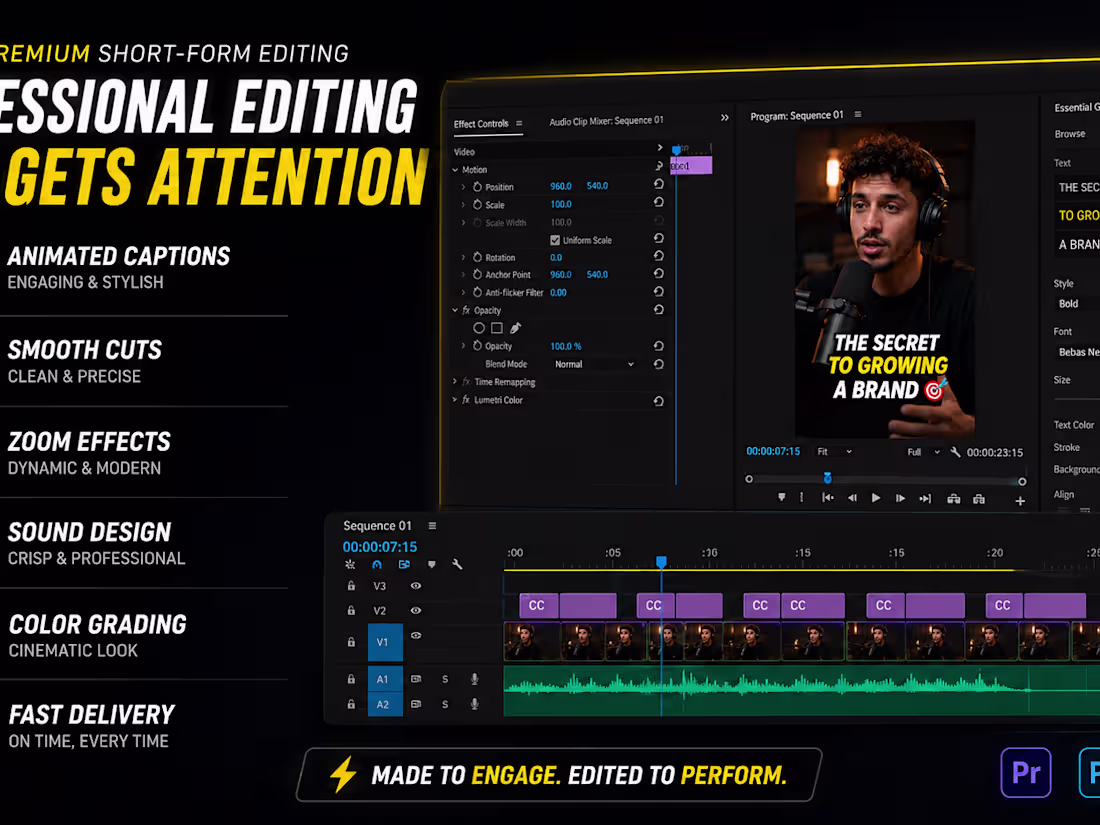The height and width of the screenshot is (825, 1100).
Task: Solo the A1 audio track
Action: [445, 679]
